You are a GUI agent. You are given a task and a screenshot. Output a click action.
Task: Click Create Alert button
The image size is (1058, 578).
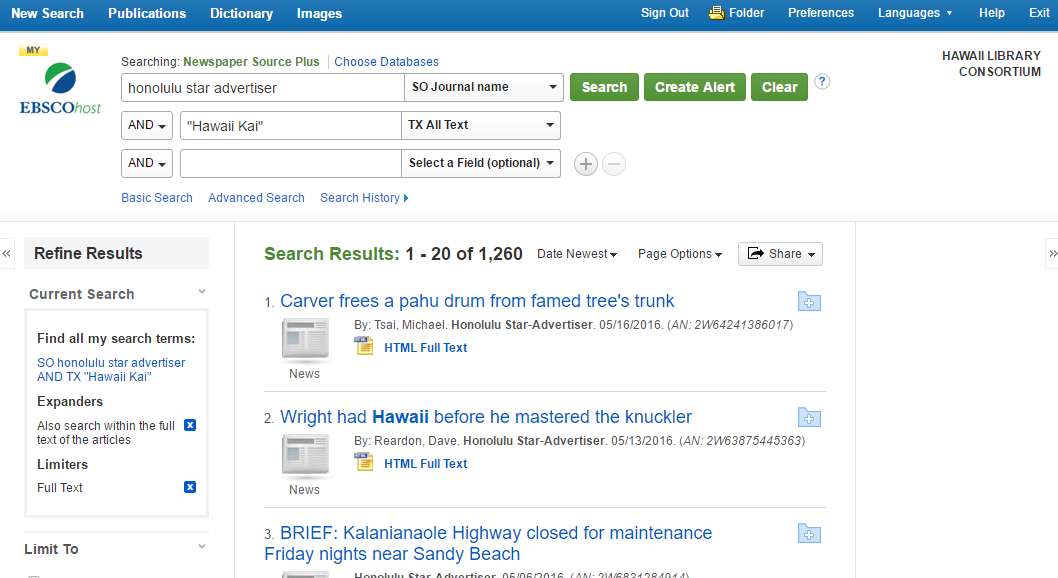[695, 87]
